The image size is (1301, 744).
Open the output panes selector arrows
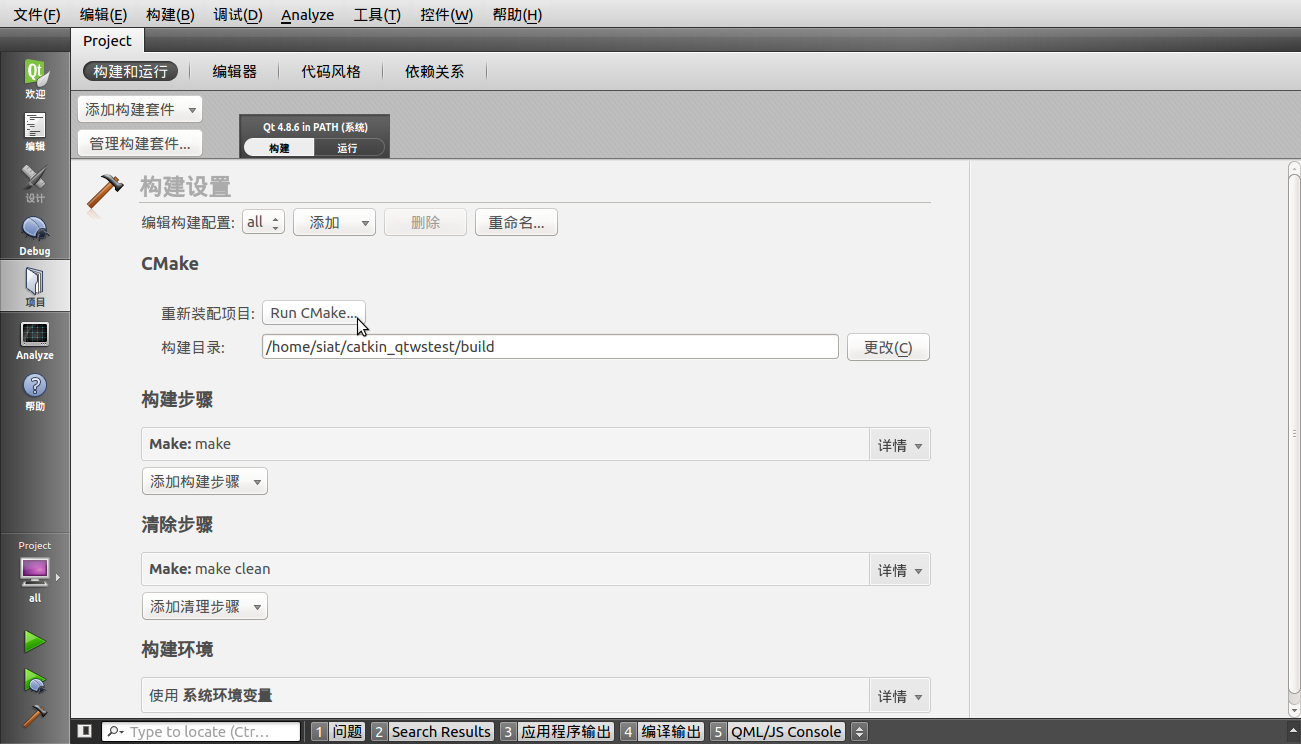[x=858, y=731]
